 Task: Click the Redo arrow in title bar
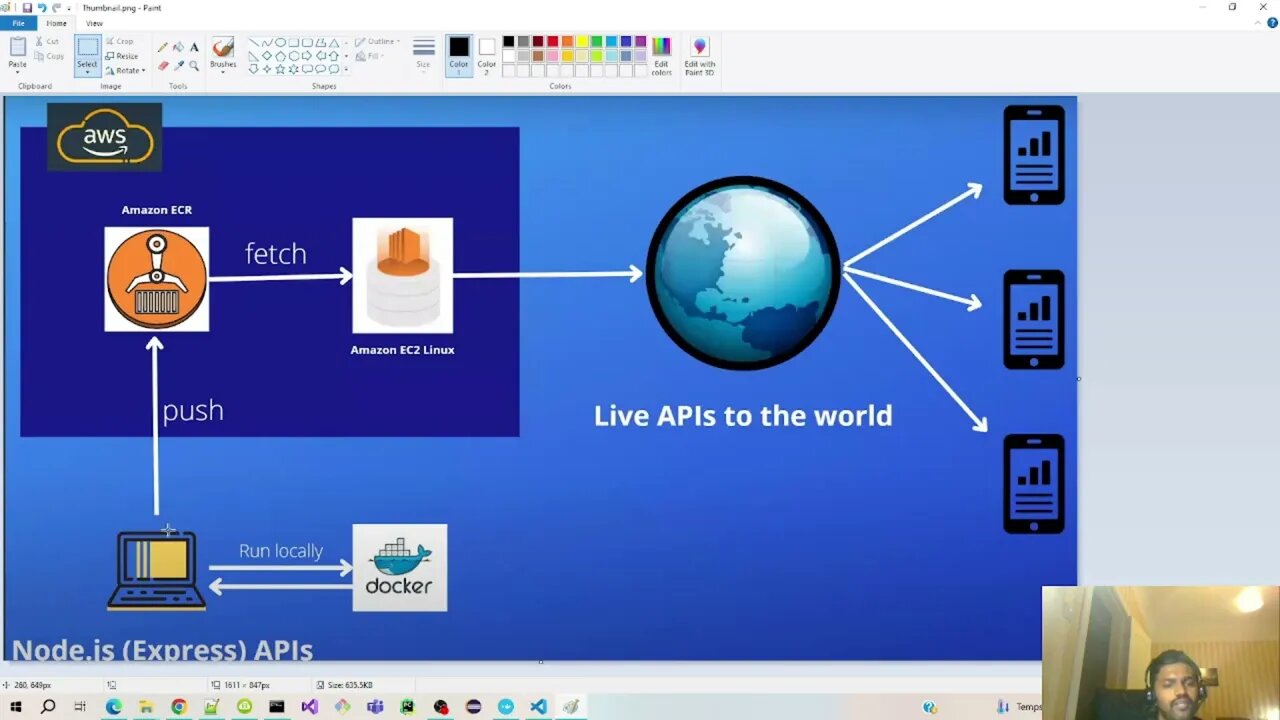[56, 7]
